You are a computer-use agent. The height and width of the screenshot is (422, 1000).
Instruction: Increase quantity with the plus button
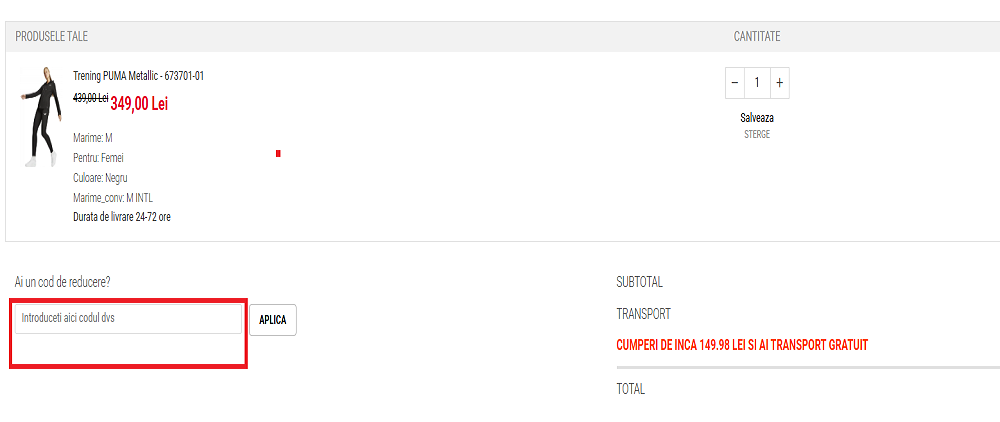pos(779,83)
